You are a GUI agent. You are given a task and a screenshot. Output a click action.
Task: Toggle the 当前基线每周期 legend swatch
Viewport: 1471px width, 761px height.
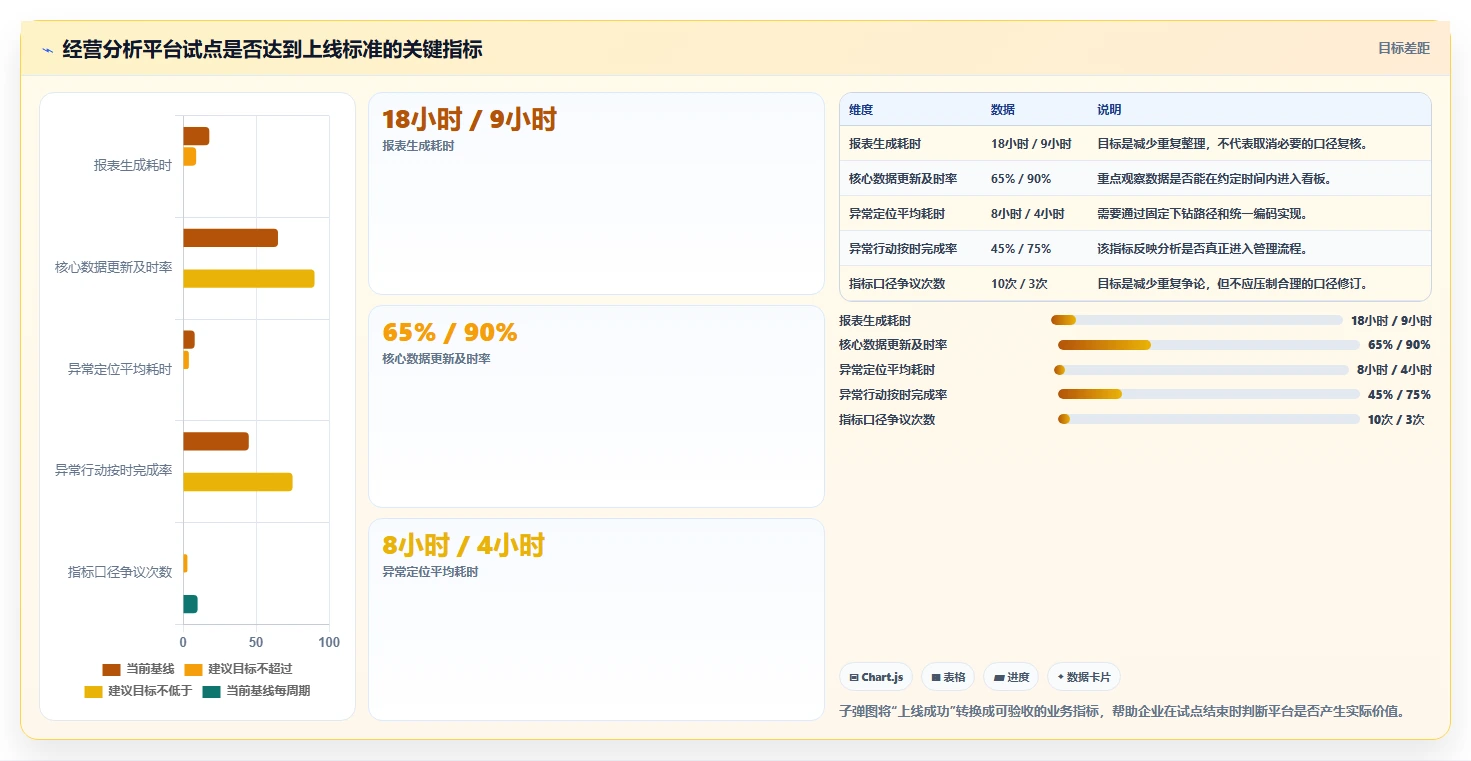pos(211,691)
